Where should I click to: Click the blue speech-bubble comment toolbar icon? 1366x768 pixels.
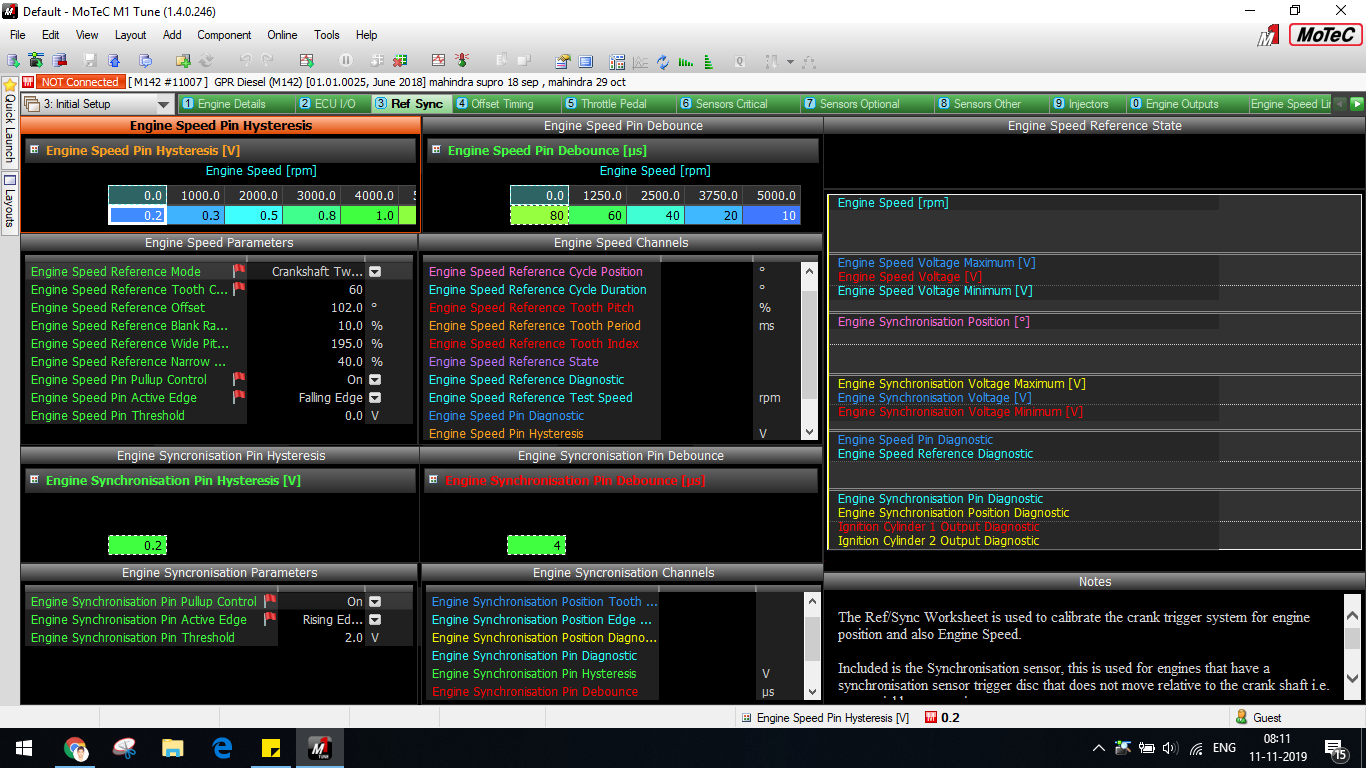pyautogui.click(x=146, y=61)
